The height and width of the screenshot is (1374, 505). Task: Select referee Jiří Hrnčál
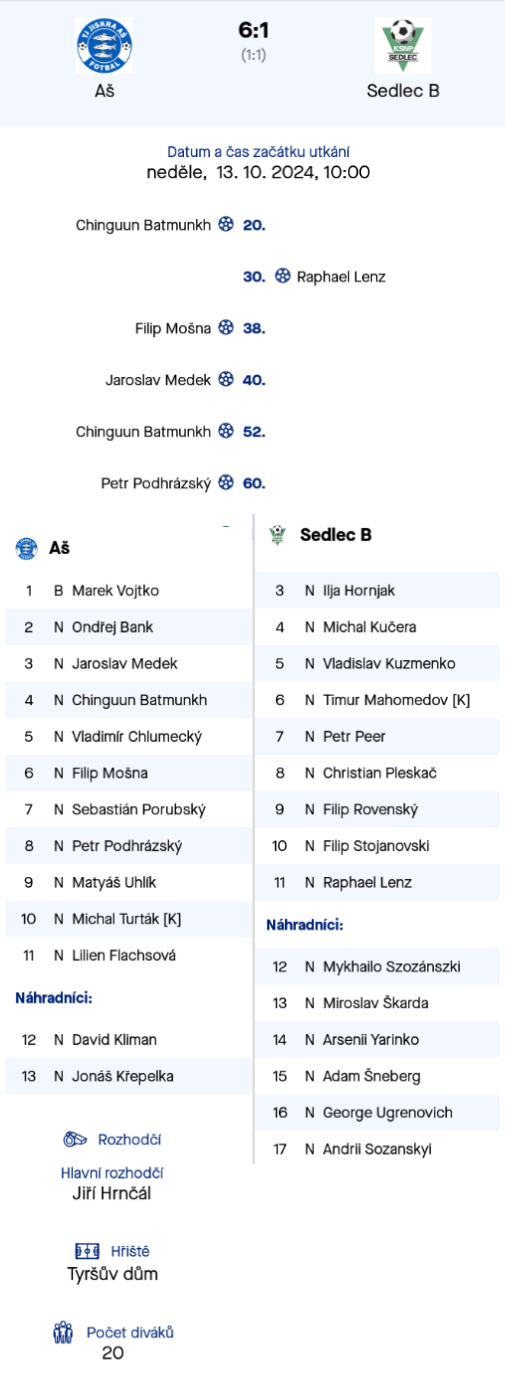tap(112, 1193)
